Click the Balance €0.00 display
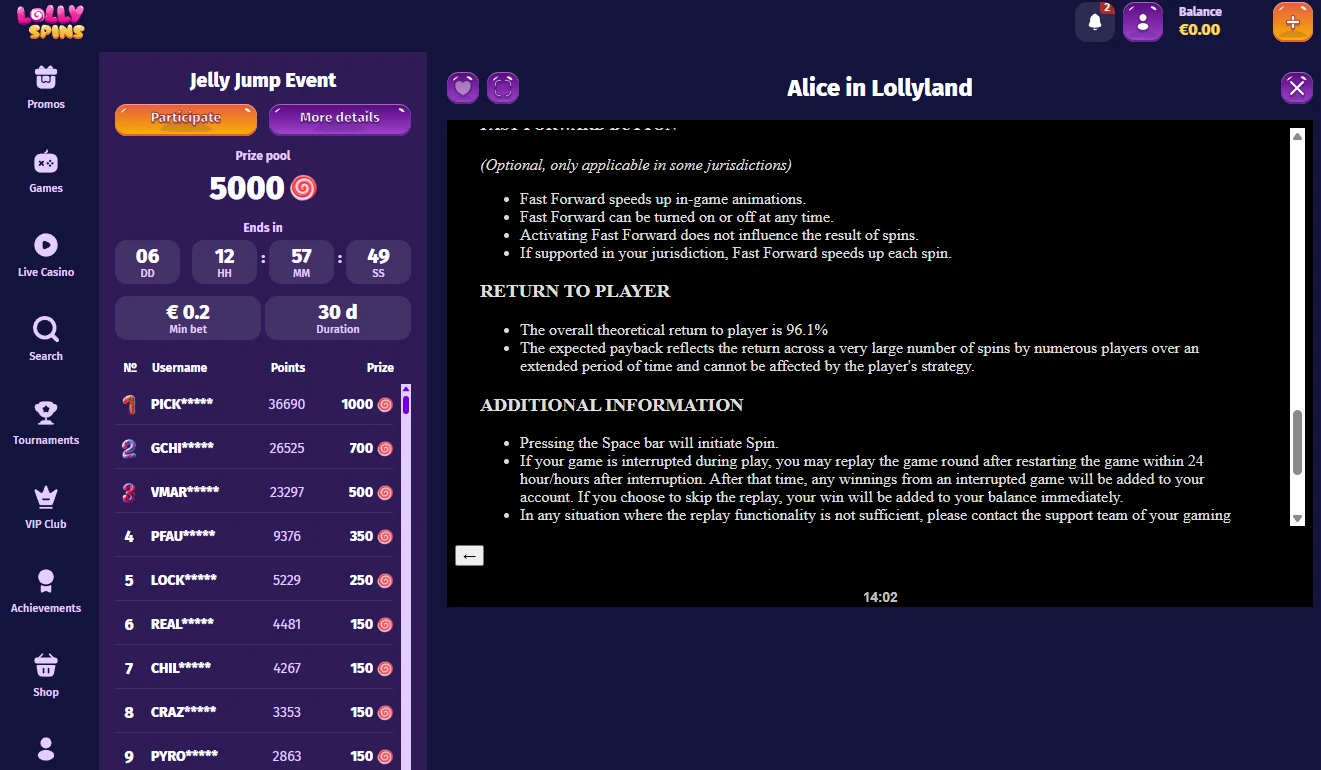 point(1200,21)
